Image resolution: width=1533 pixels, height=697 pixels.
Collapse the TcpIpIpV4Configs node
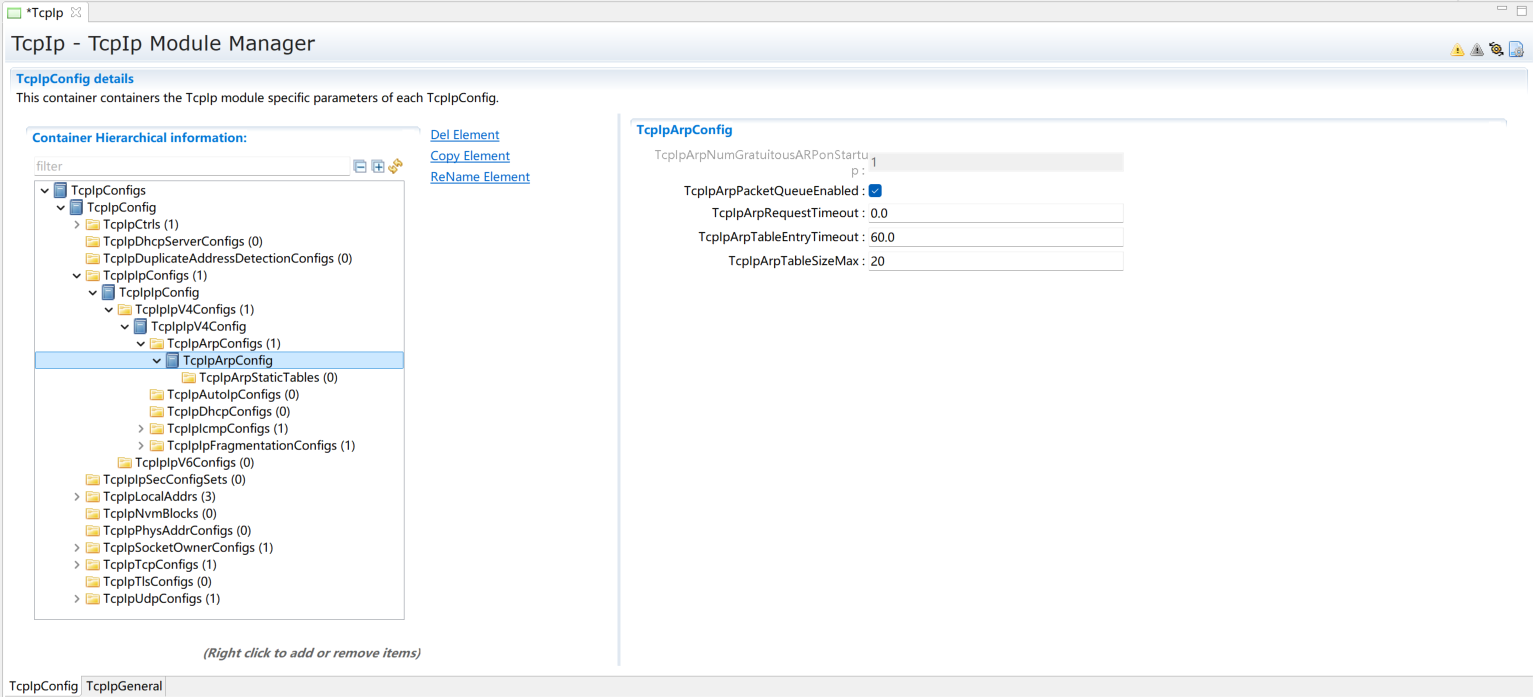click(x=109, y=310)
